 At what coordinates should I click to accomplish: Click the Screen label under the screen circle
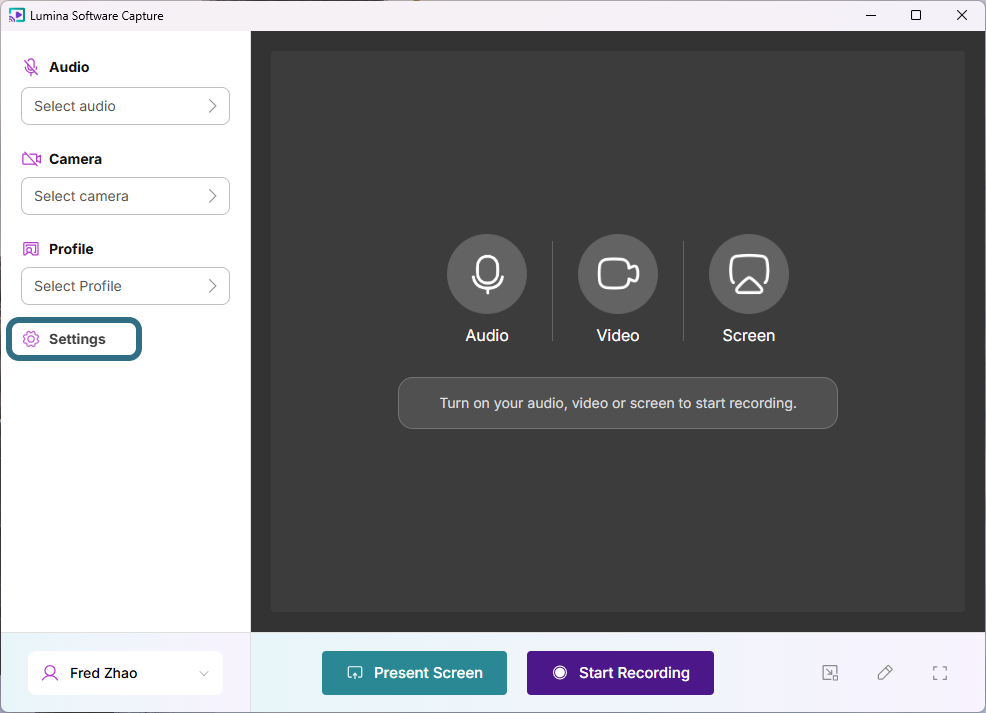(x=748, y=336)
